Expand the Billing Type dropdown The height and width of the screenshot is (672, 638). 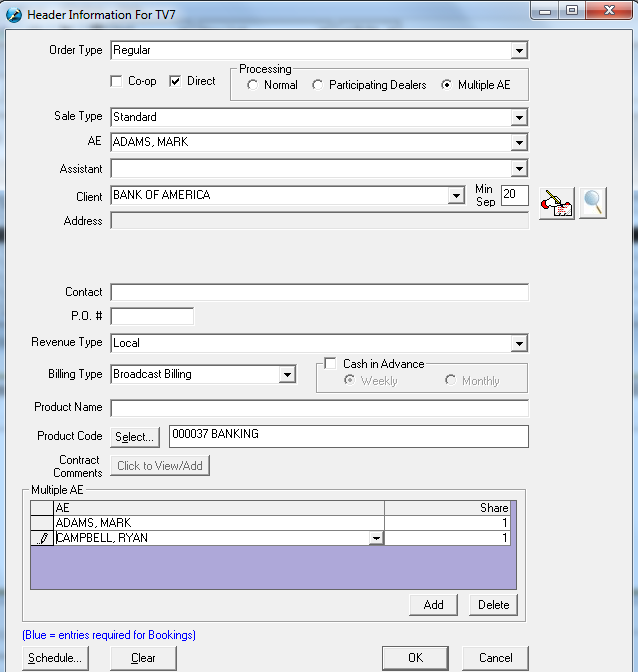pos(287,374)
